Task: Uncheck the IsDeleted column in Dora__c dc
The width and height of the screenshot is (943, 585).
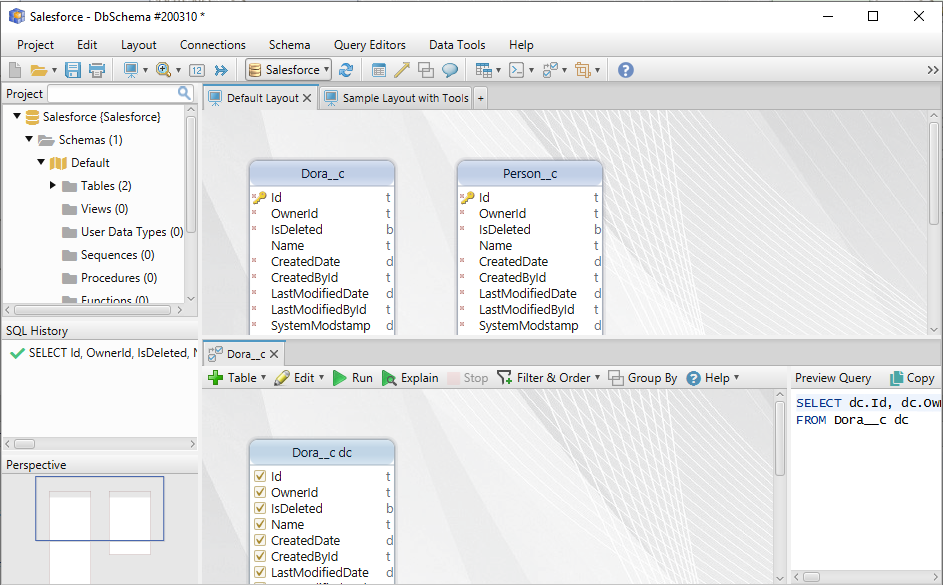Action: click(x=260, y=508)
